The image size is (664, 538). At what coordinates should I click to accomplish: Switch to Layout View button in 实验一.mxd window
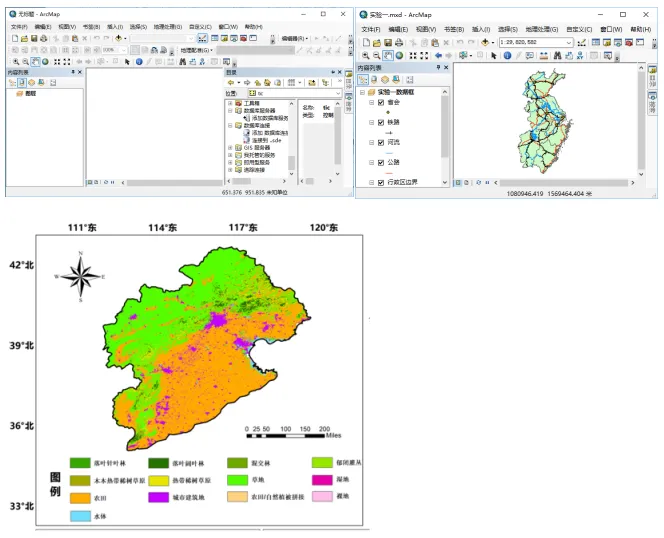coord(466,183)
